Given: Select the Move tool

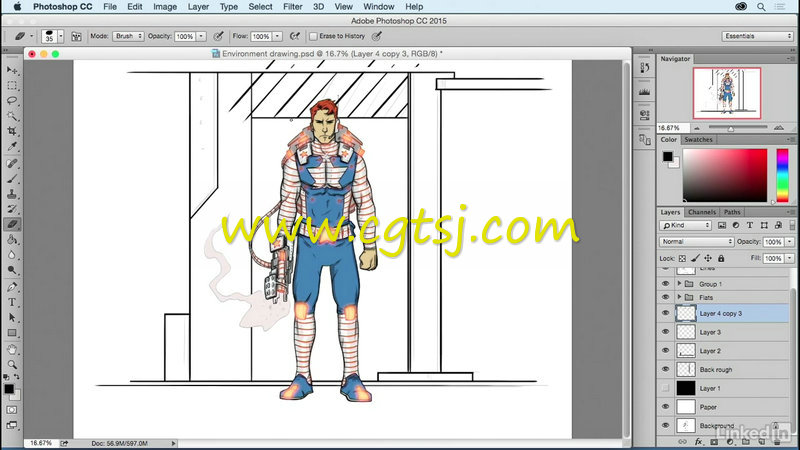Looking at the screenshot, I should (12, 70).
